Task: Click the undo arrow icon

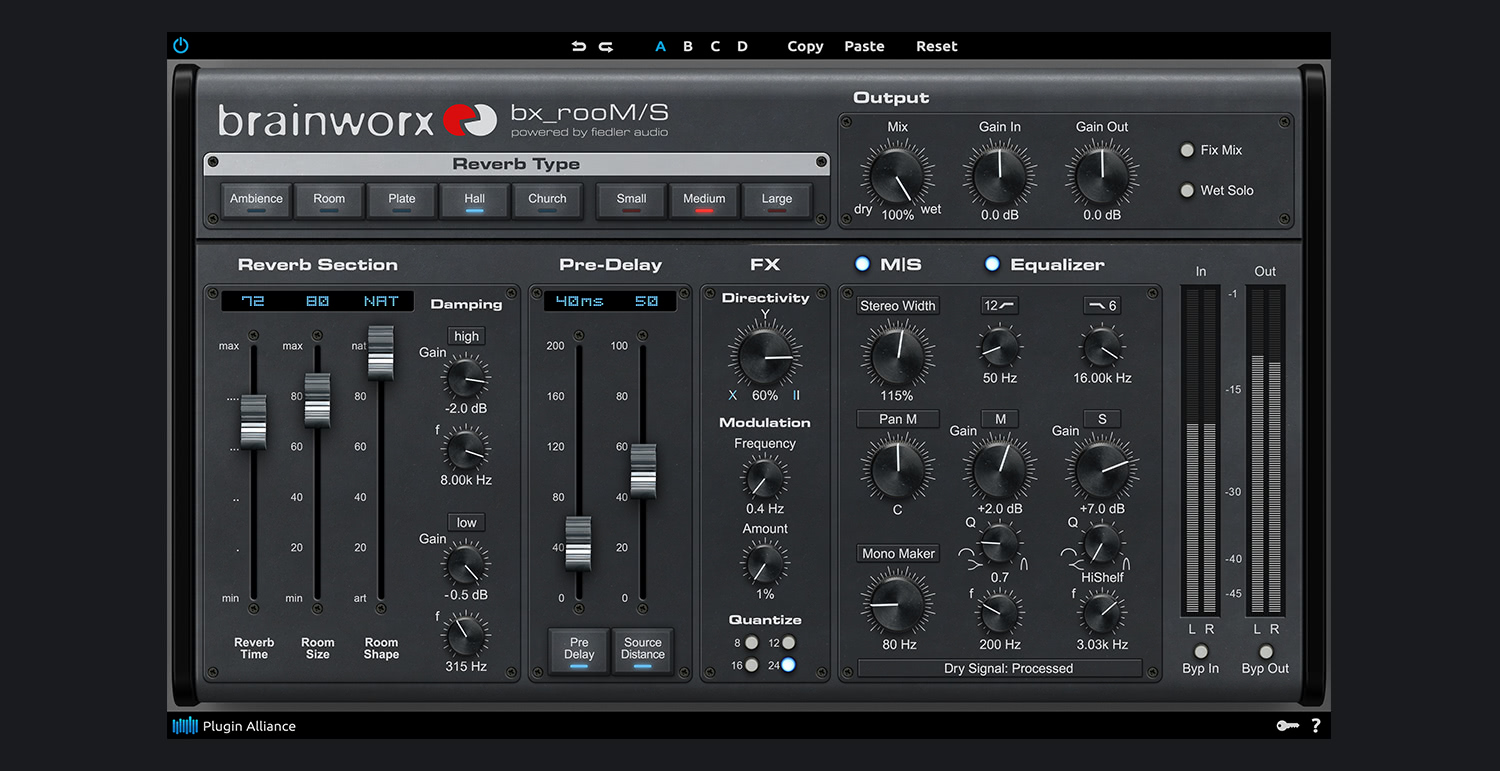Action: coord(578,46)
